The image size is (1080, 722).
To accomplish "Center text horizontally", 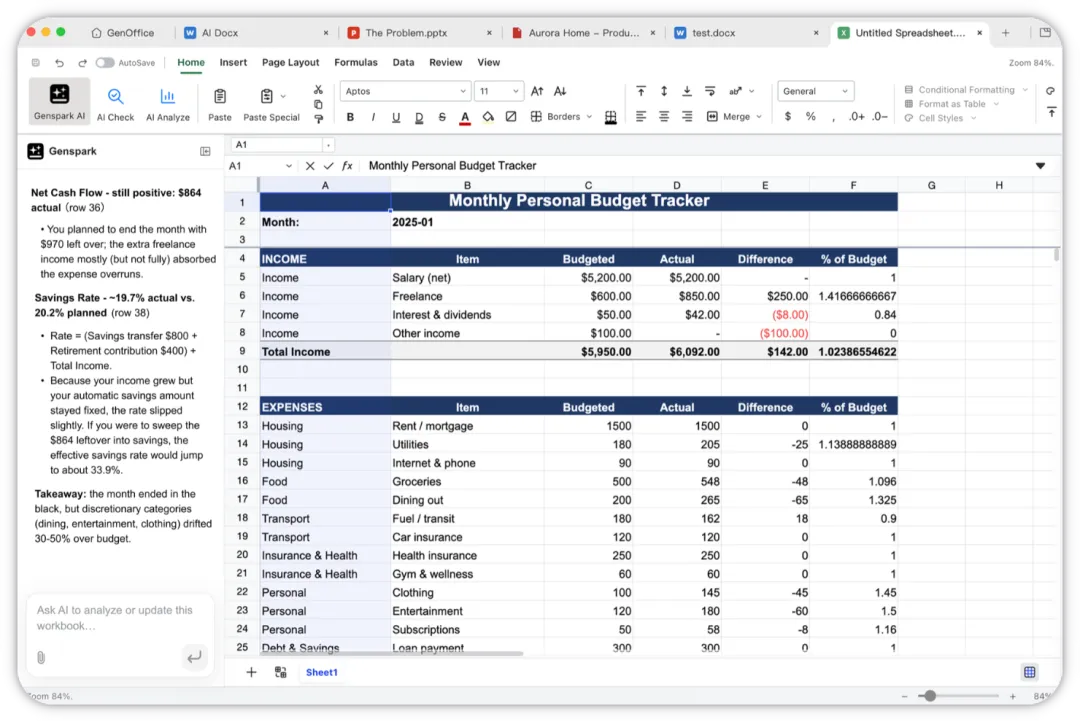I will [664, 117].
